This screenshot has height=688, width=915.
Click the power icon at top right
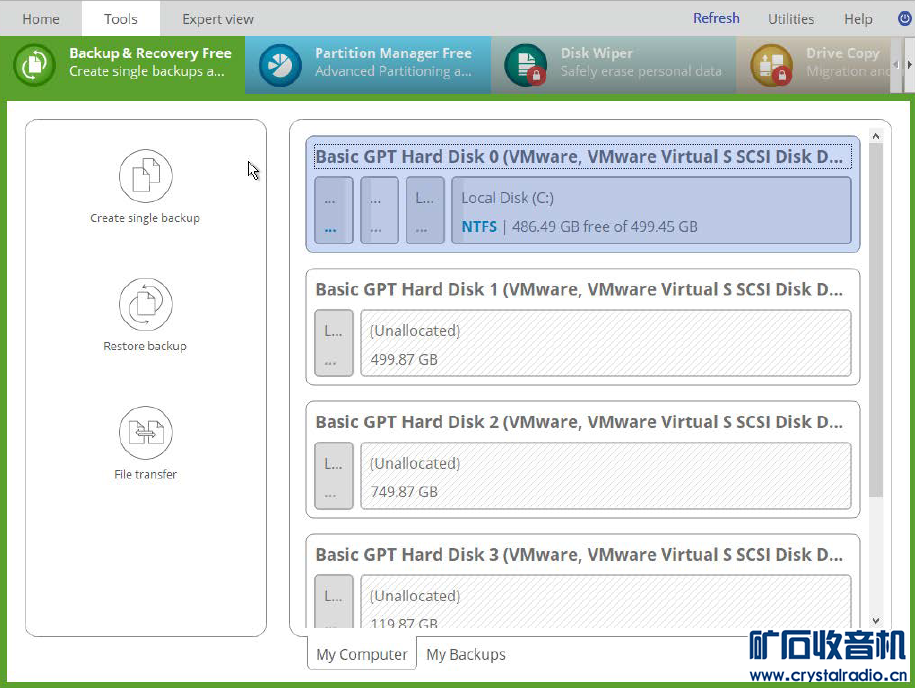pyautogui.click(x=904, y=19)
